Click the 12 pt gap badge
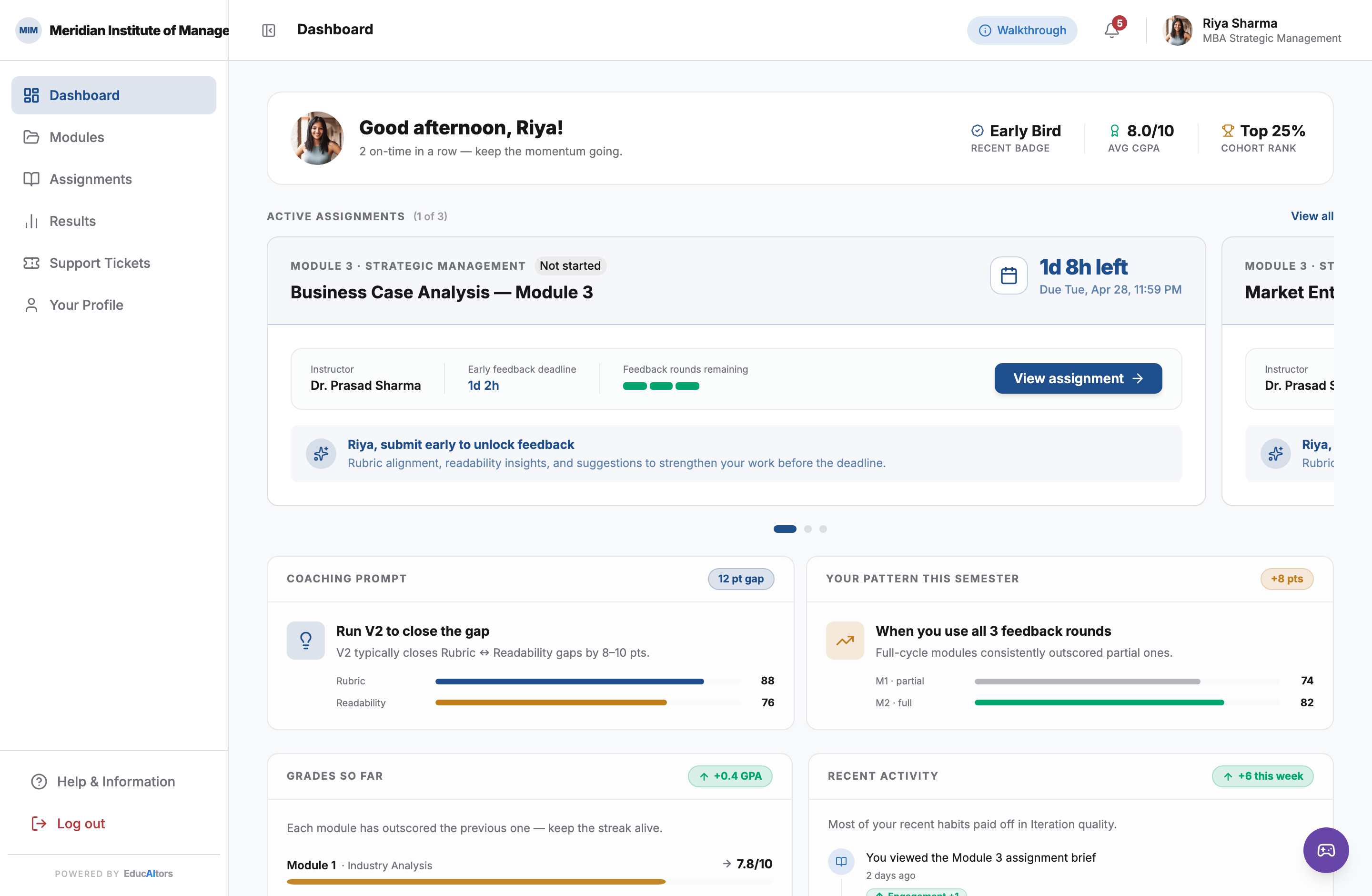Viewport: 1372px width, 896px height. (x=741, y=579)
